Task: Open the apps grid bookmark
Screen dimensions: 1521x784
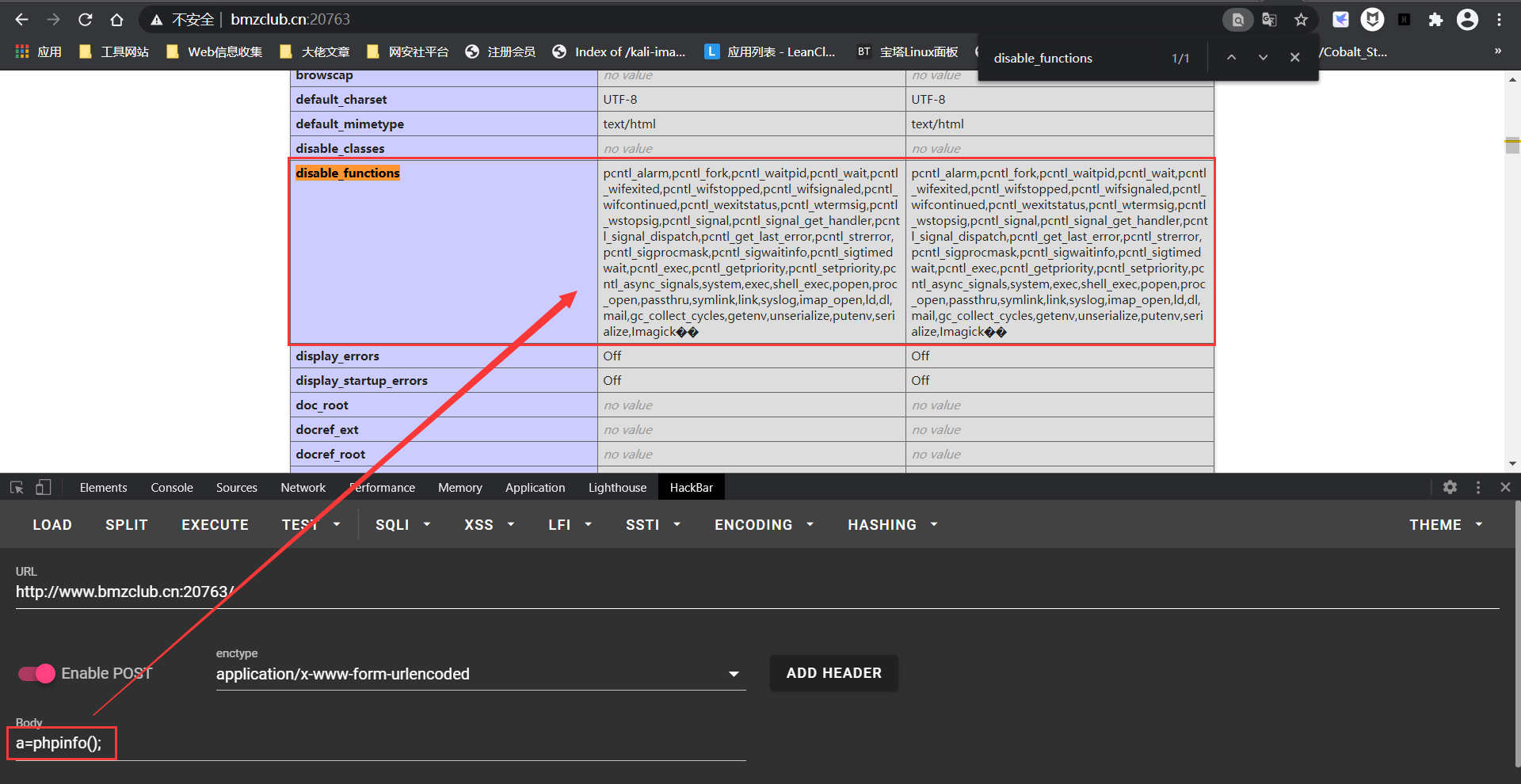Action: (x=38, y=51)
